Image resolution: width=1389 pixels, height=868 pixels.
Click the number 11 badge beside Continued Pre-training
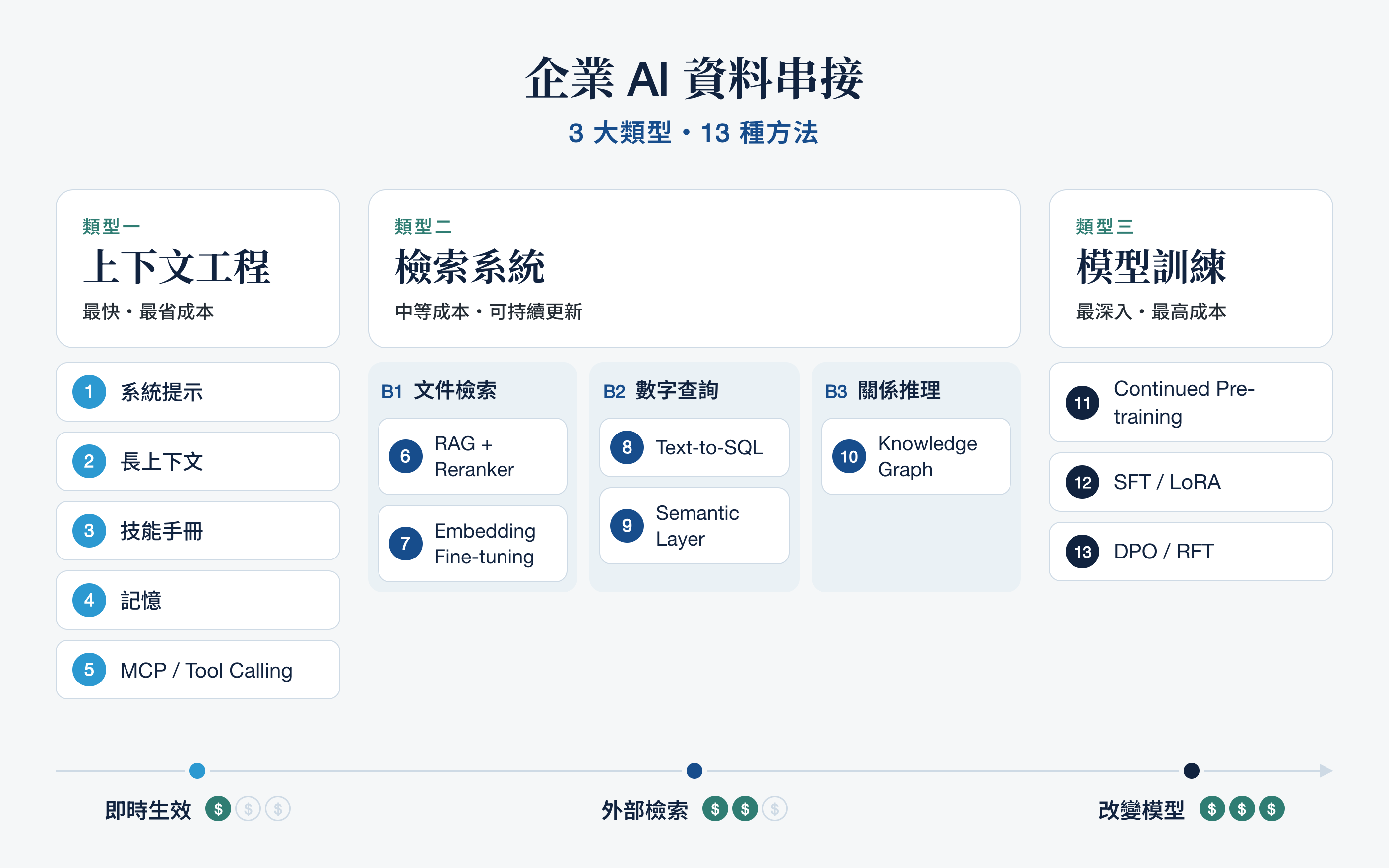point(1082,402)
